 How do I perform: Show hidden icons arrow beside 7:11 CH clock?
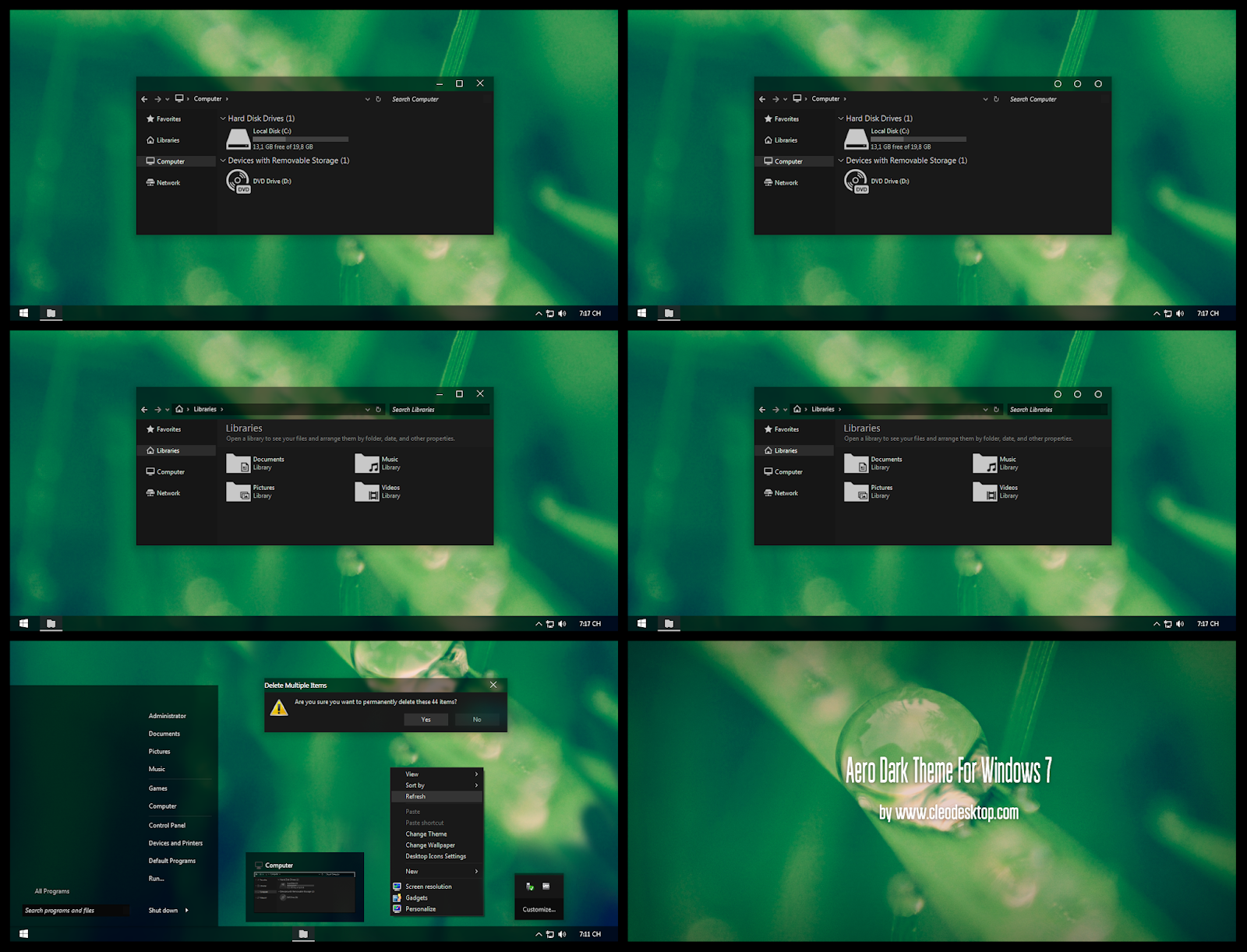[539, 934]
